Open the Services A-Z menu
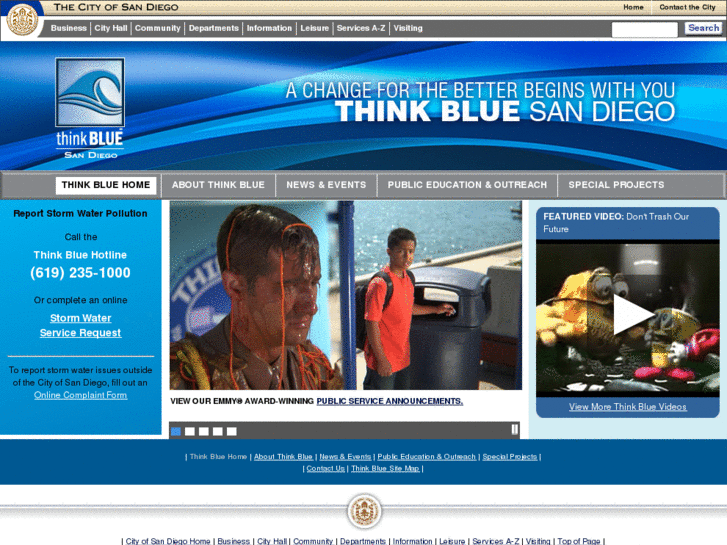This screenshot has width=727, height=545. (361, 28)
